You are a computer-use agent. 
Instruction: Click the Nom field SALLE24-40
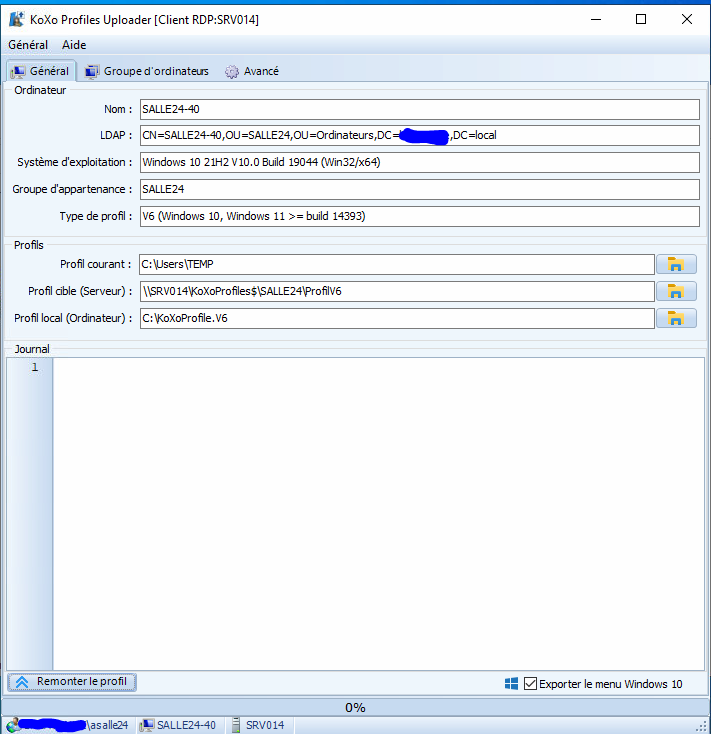(x=420, y=110)
